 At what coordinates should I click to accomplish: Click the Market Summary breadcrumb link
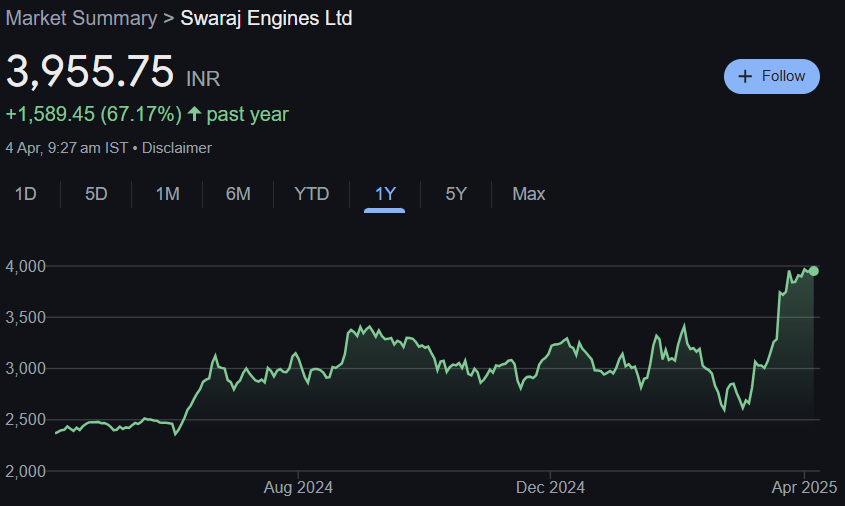coord(81,18)
